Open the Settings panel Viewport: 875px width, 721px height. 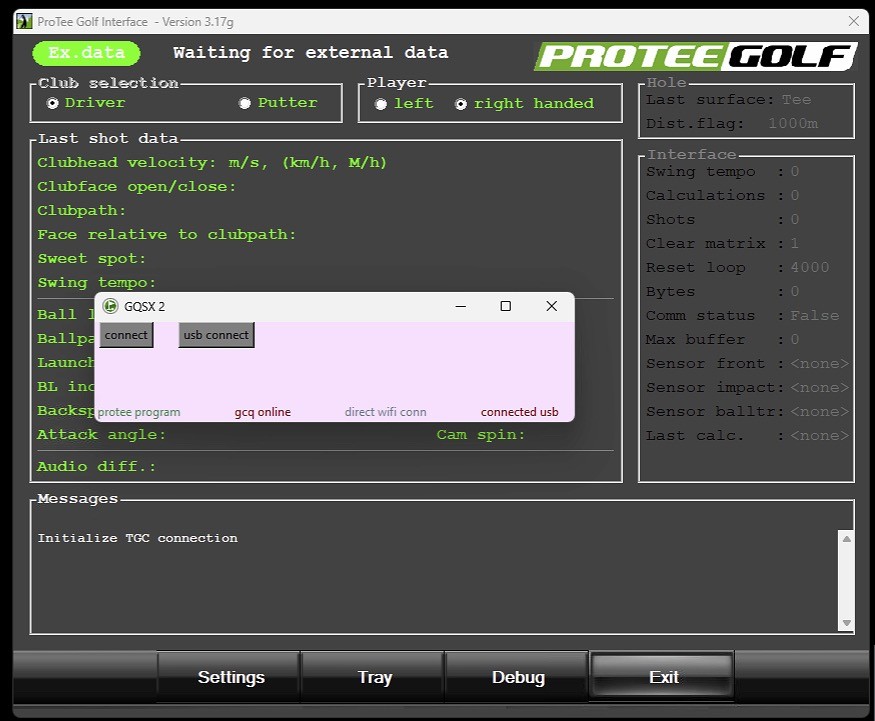(231, 677)
